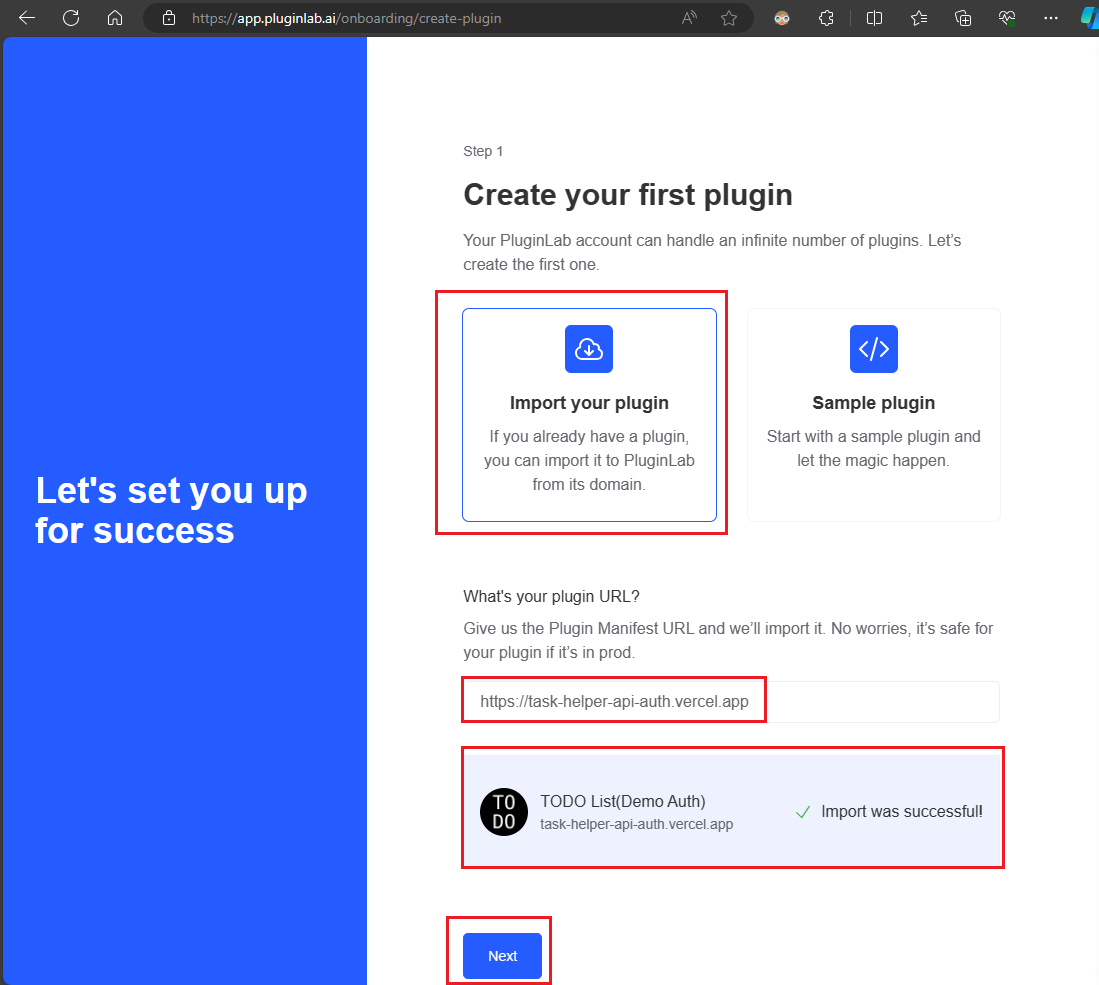
Task: Start Read aloud from the address bar
Action: click(x=688, y=17)
